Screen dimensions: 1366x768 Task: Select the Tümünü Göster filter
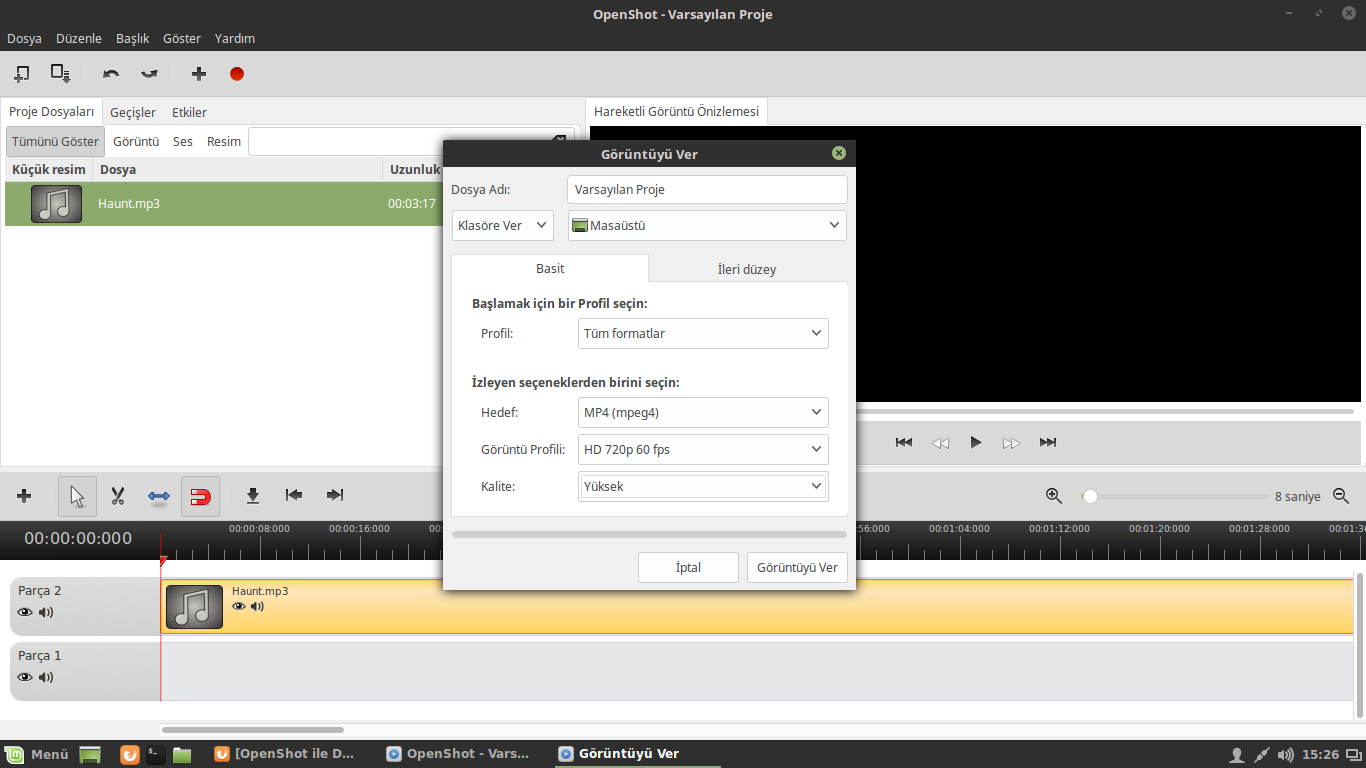[55, 141]
